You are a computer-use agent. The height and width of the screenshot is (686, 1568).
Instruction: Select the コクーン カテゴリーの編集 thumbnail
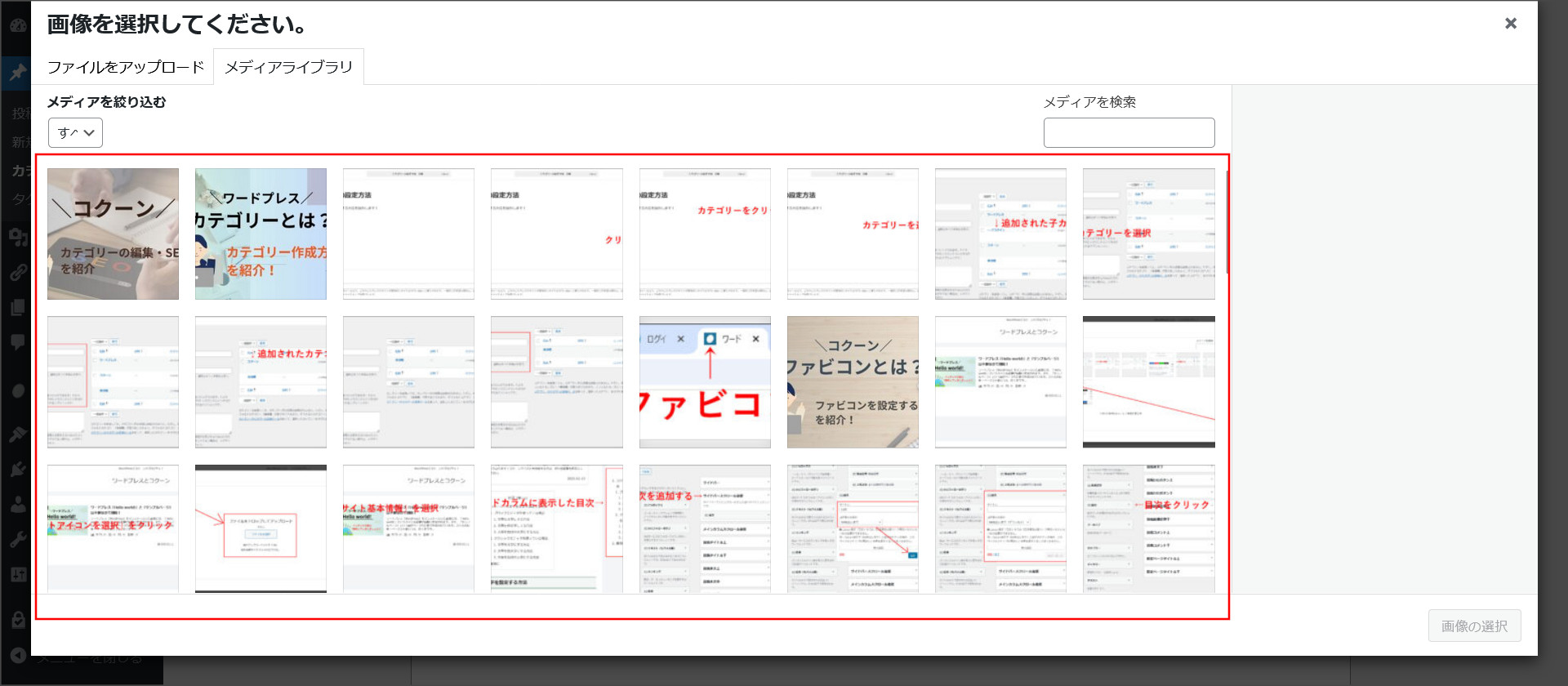point(113,234)
